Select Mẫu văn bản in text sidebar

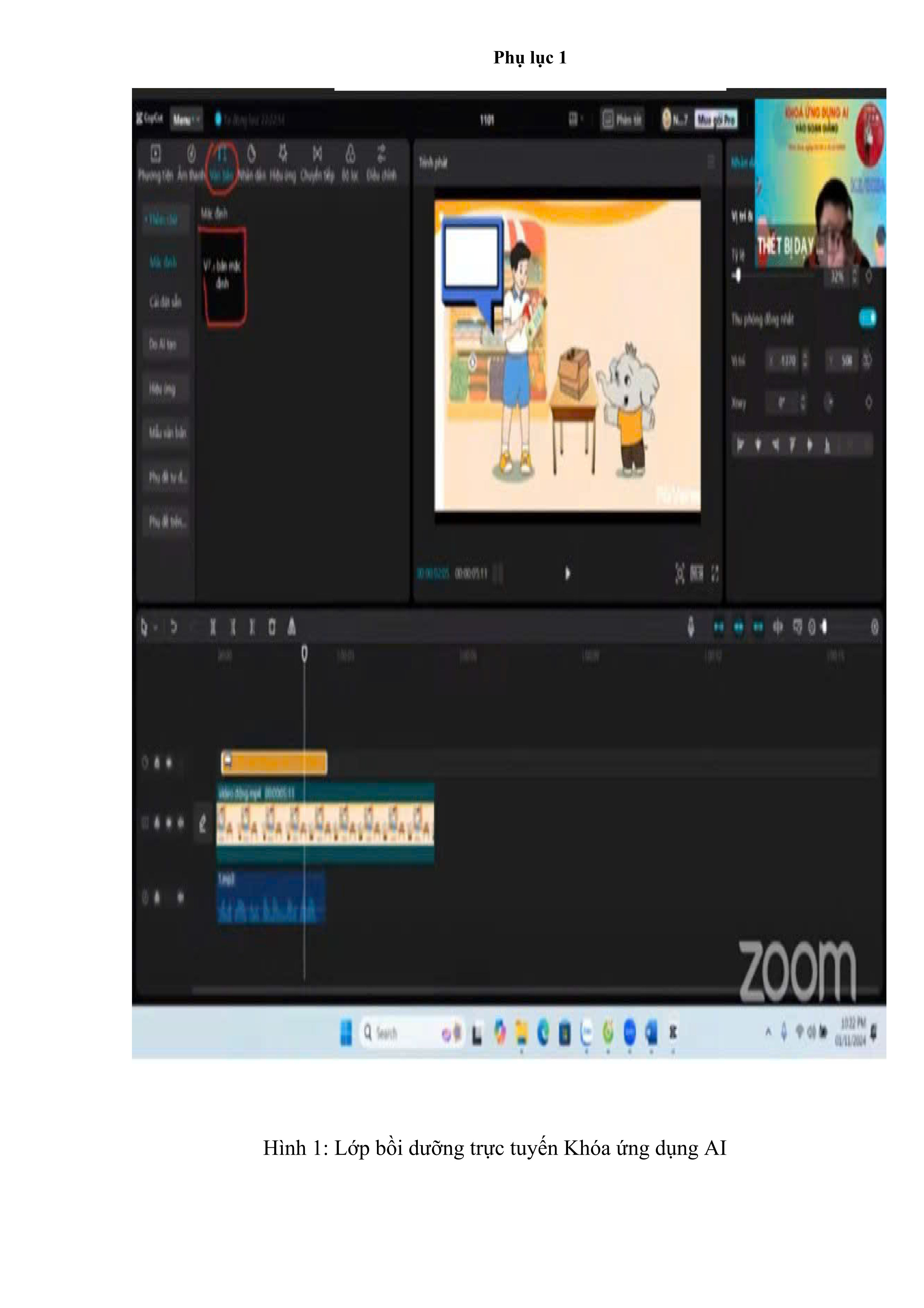click(x=167, y=432)
